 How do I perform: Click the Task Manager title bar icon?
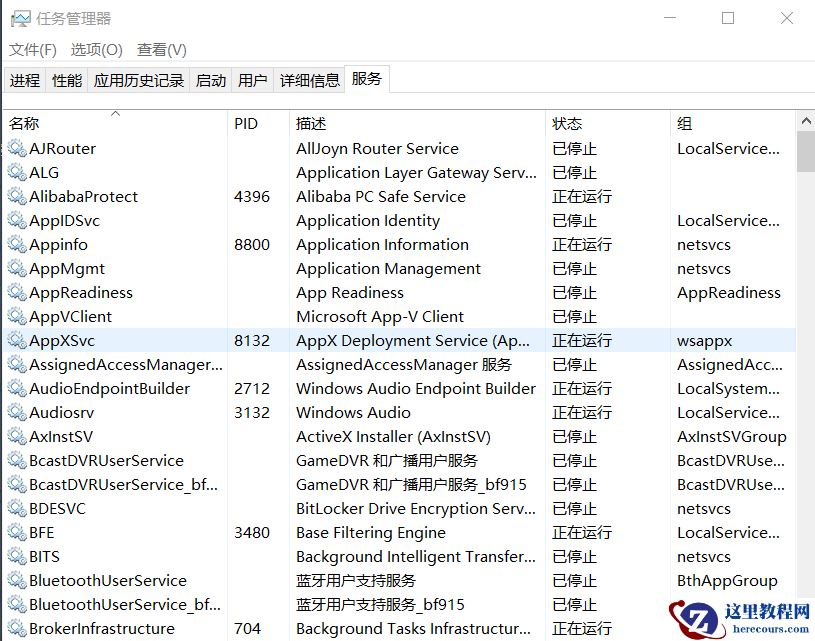coord(23,17)
